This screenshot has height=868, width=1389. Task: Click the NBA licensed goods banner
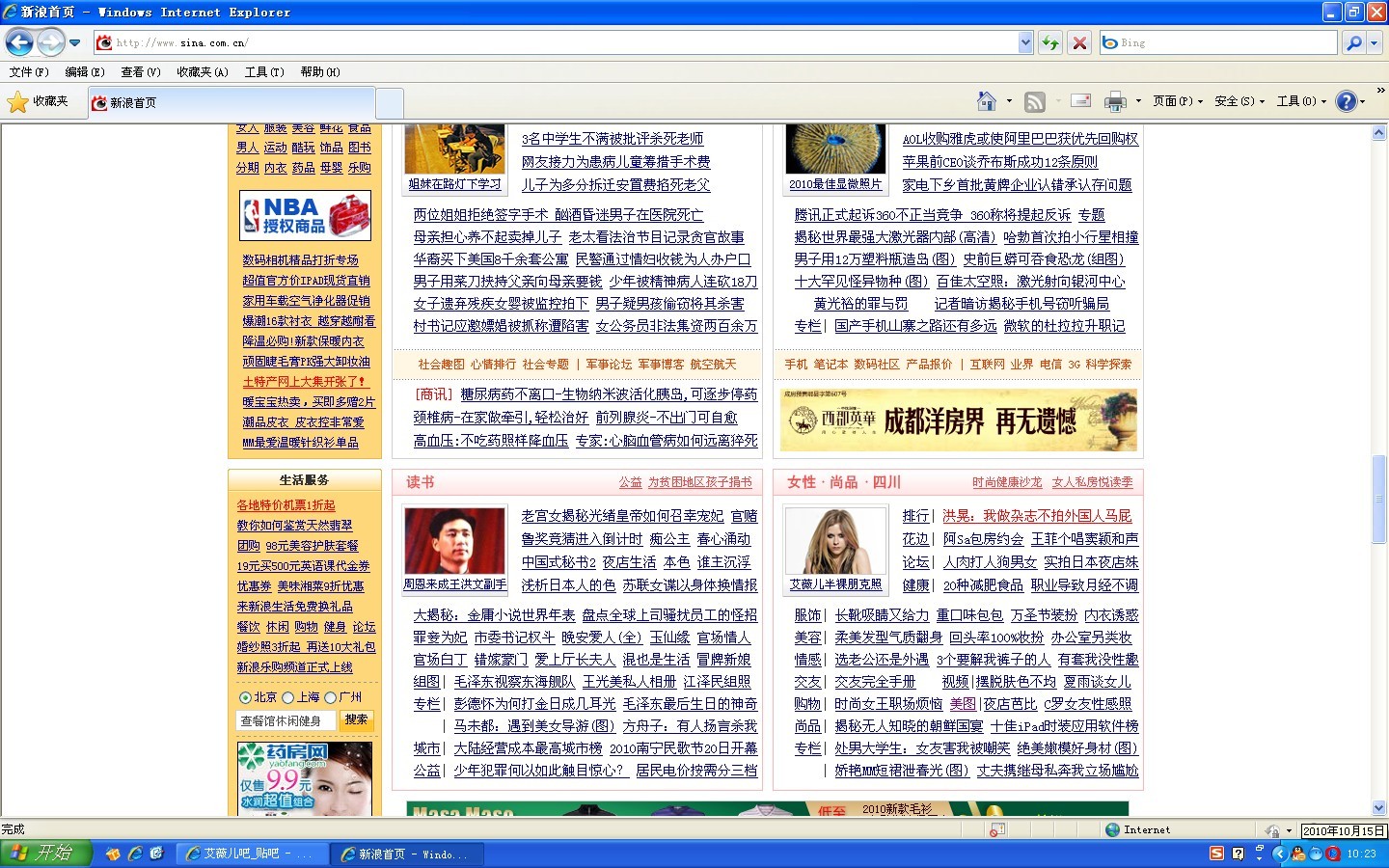(305, 215)
